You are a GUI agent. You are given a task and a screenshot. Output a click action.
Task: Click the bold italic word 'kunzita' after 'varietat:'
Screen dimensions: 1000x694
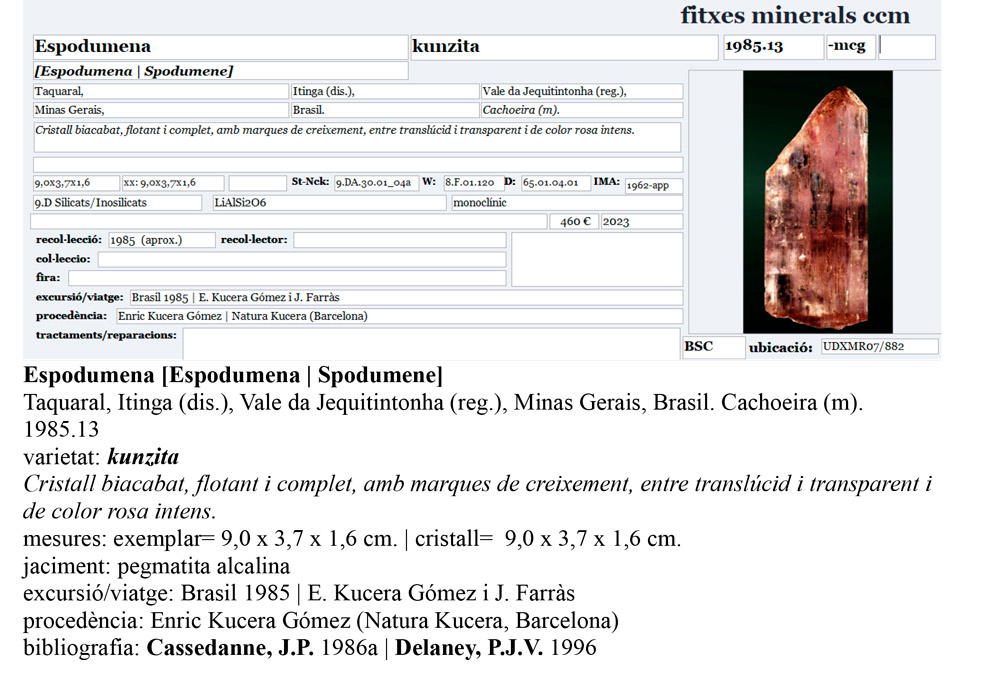[143, 457]
